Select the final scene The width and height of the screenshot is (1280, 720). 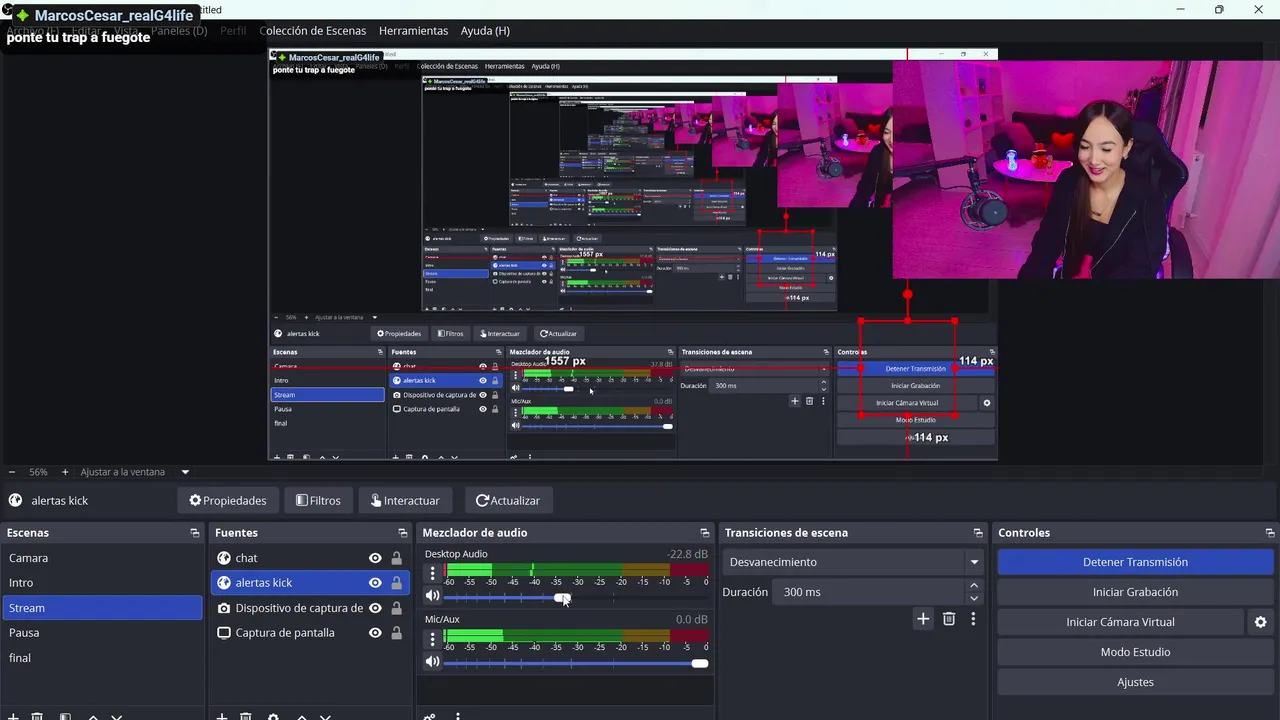coord(102,658)
